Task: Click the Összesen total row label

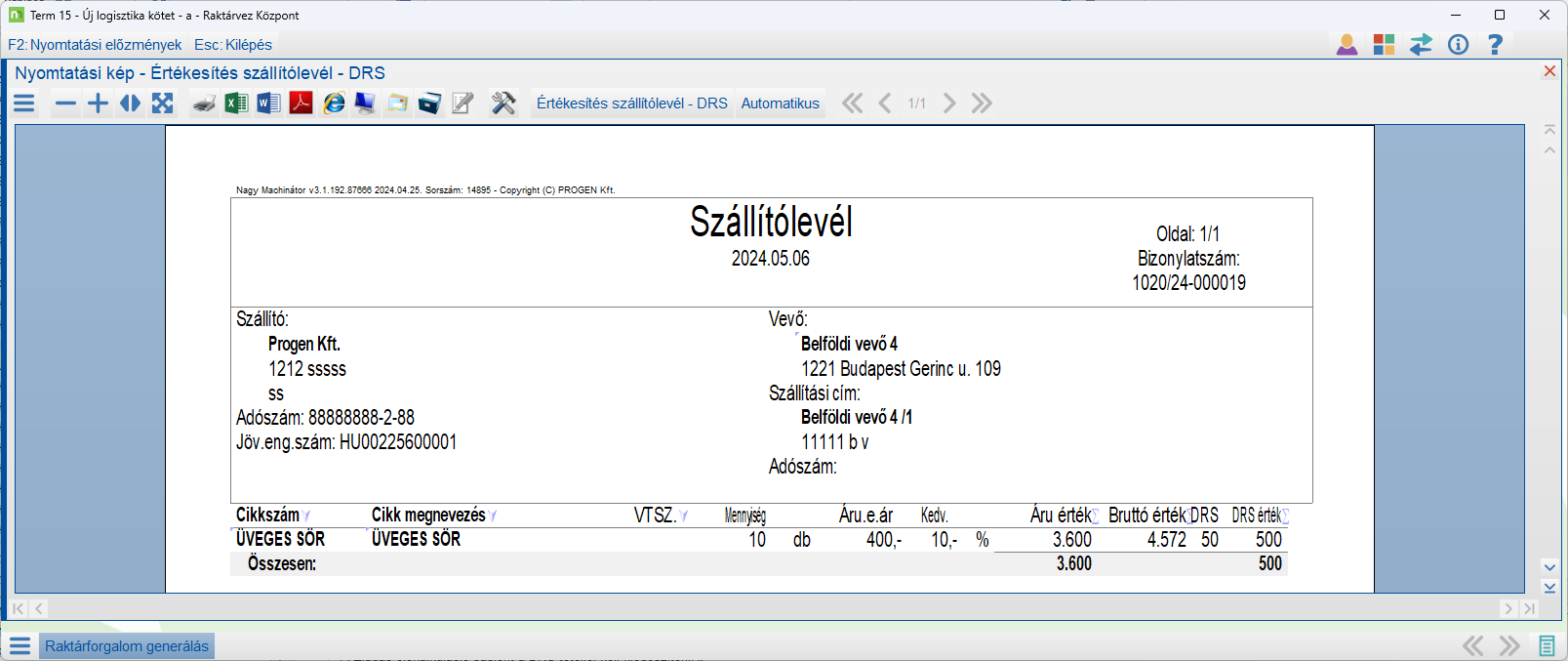Action: (282, 564)
